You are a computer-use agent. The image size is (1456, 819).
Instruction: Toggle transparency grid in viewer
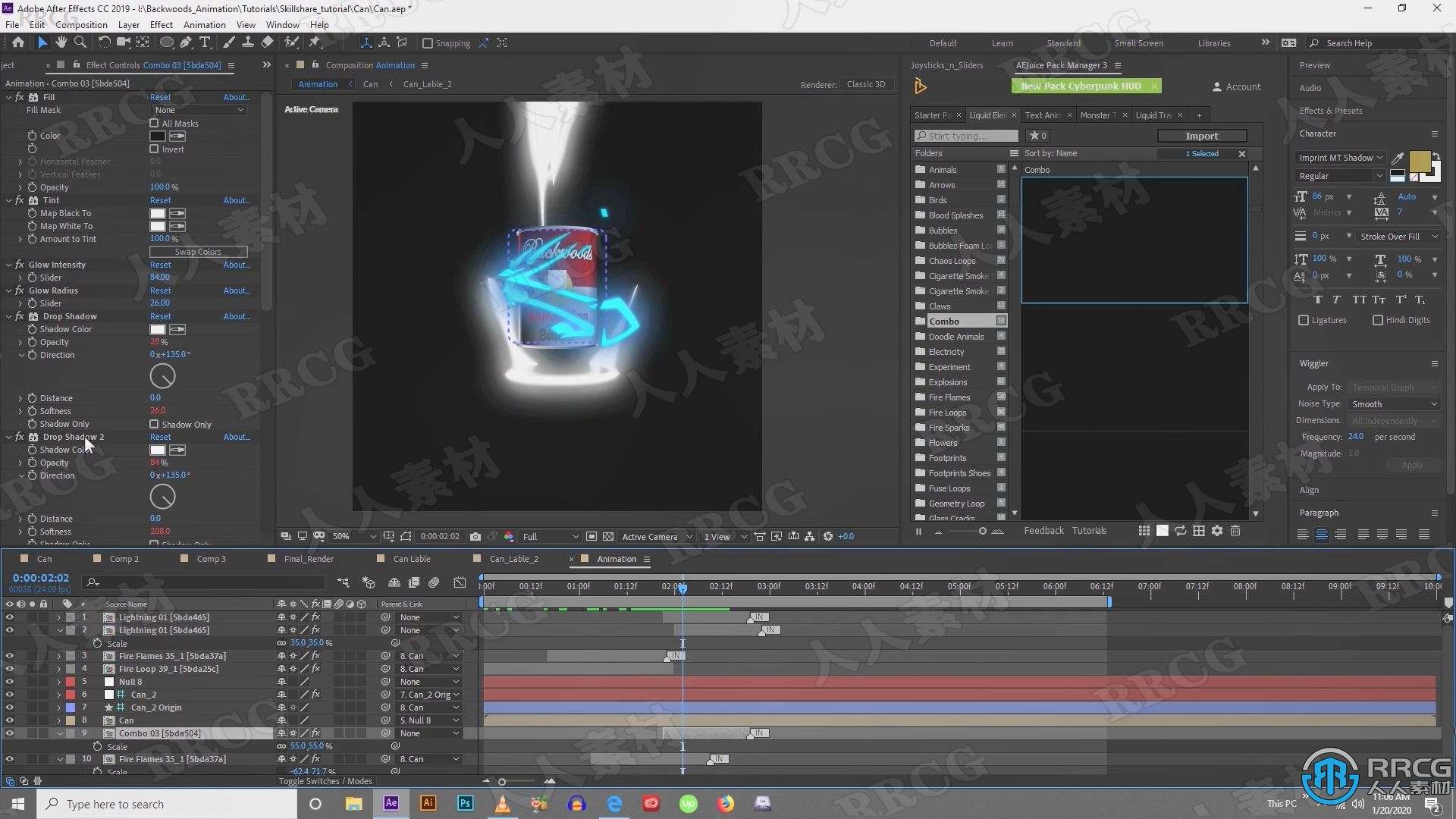coord(608,536)
